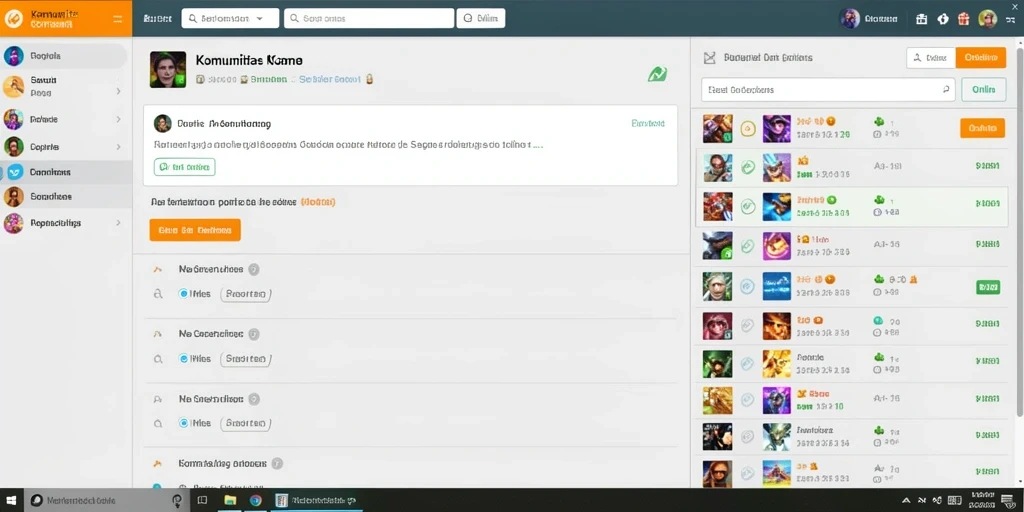The width and height of the screenshot is (1024, 512).
Task: Click the user avatar left of the username
Action: click(850, 18)
